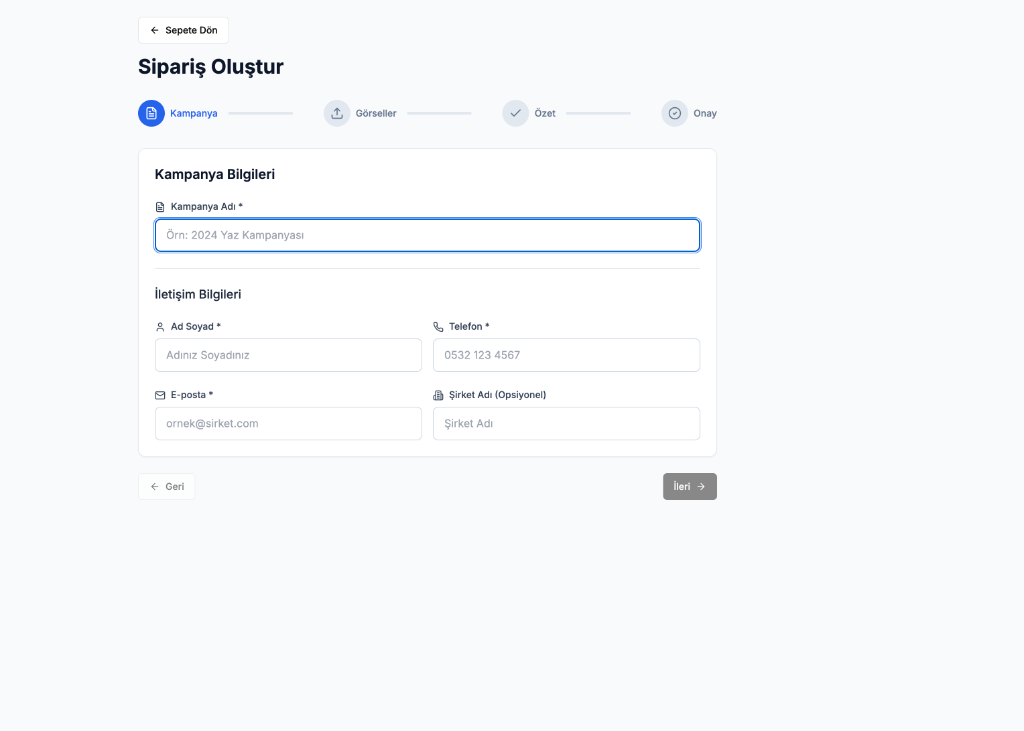
Task: Click the Onay circle-check step icon
Action: click(x=674, y=113)
